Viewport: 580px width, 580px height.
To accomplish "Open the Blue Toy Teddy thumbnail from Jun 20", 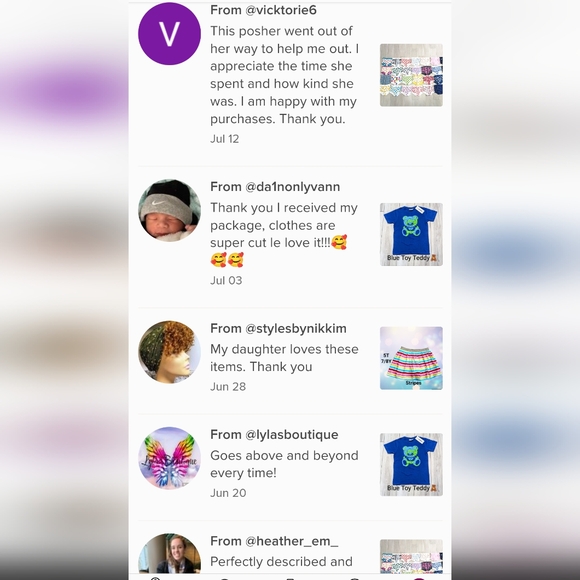I will point(411,465).
